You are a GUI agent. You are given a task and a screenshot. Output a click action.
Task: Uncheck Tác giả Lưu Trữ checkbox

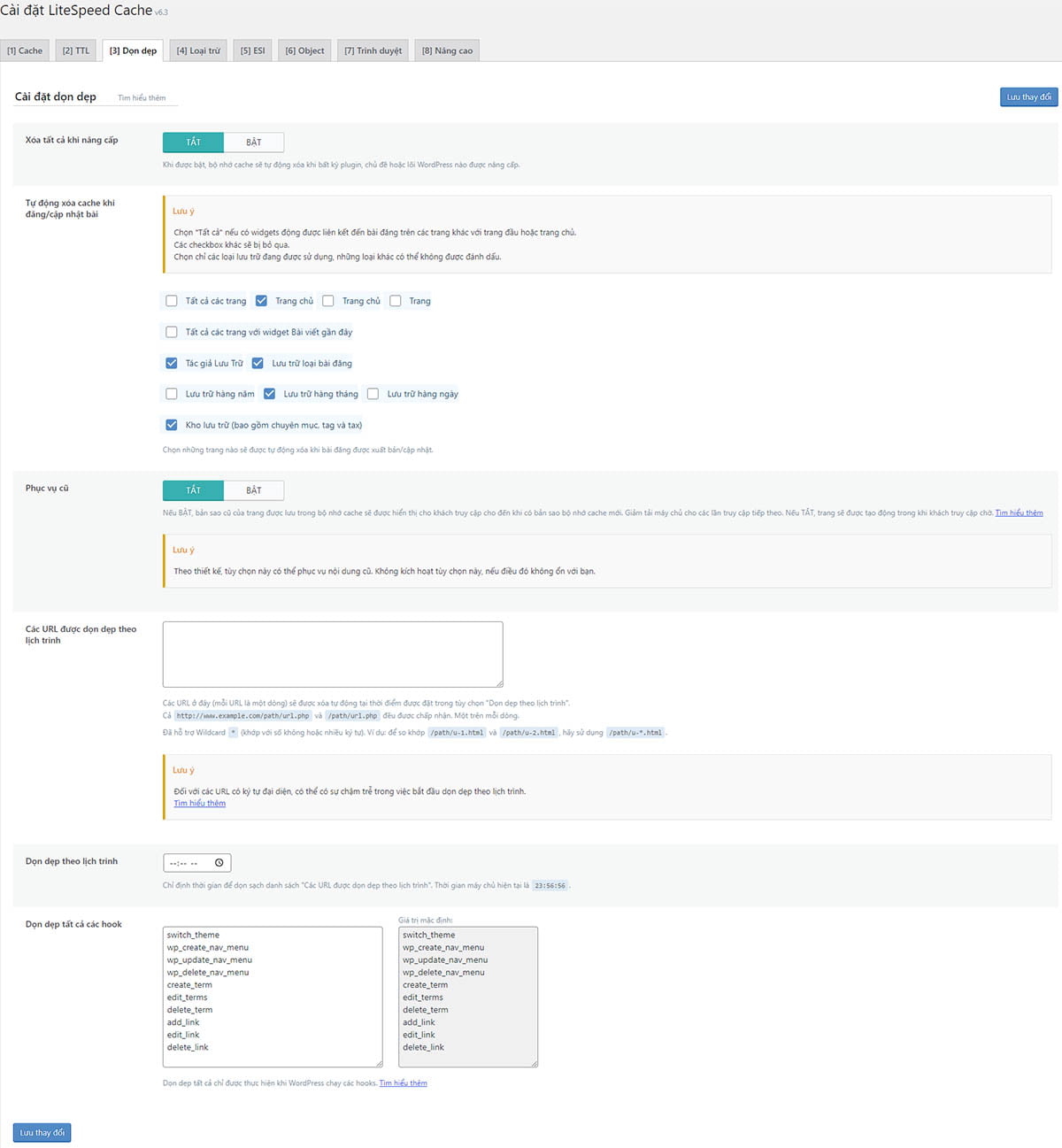click(x=172, y=363)
